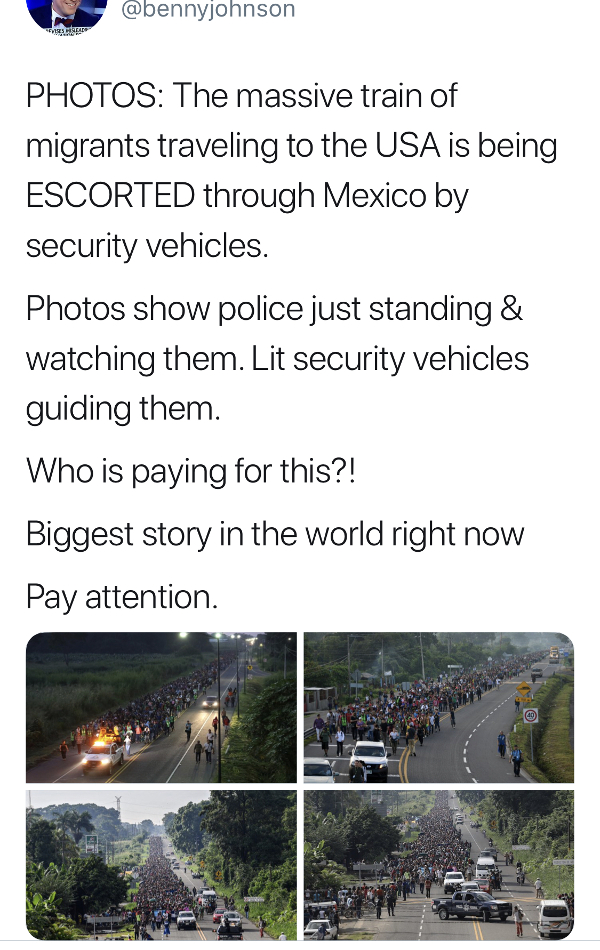Viewport: 600px width, 950px height.
Task: Click the "security vehicles." text line
Action: 147,247
